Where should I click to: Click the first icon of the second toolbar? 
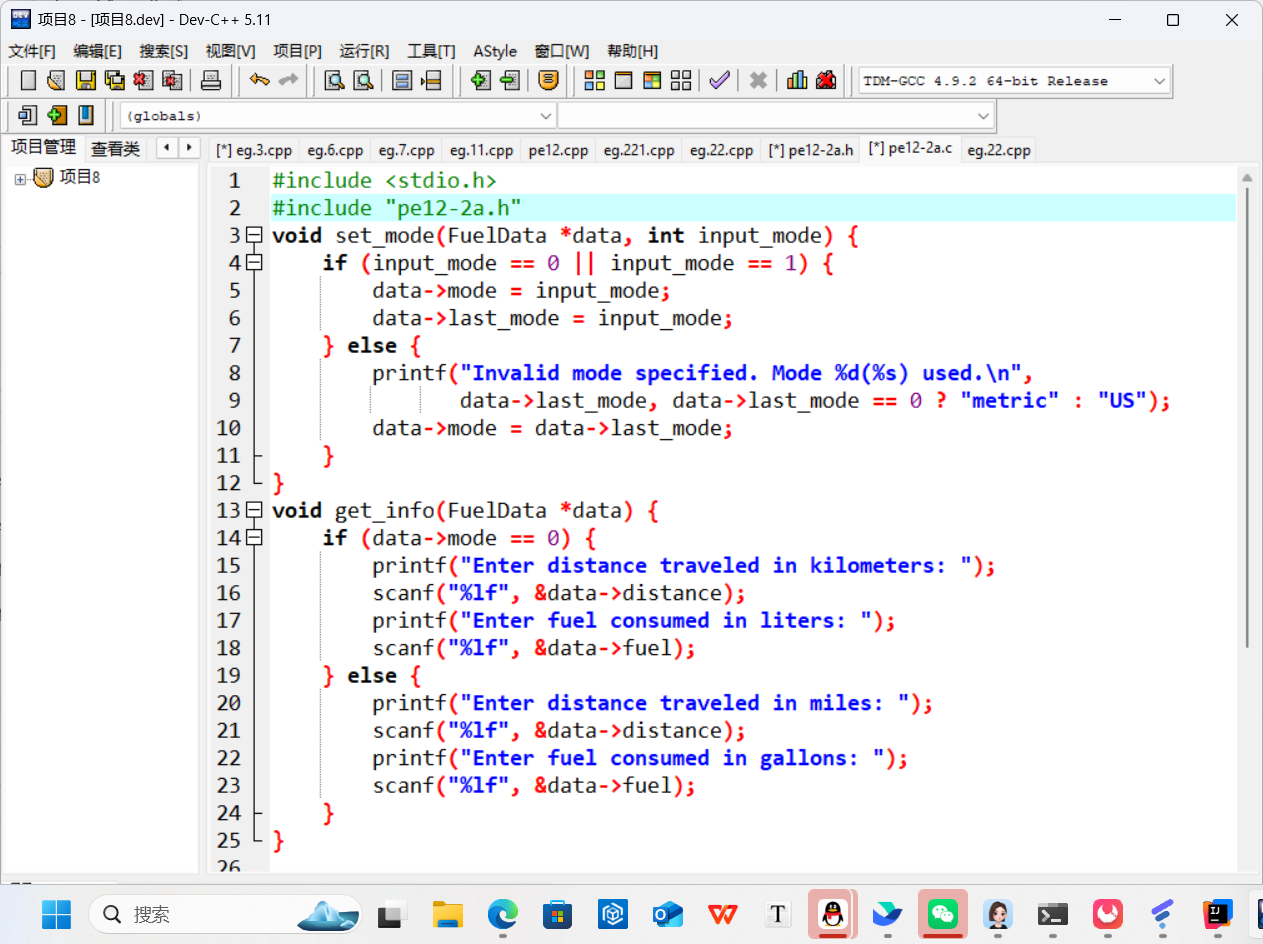click(x=28, y=116)
